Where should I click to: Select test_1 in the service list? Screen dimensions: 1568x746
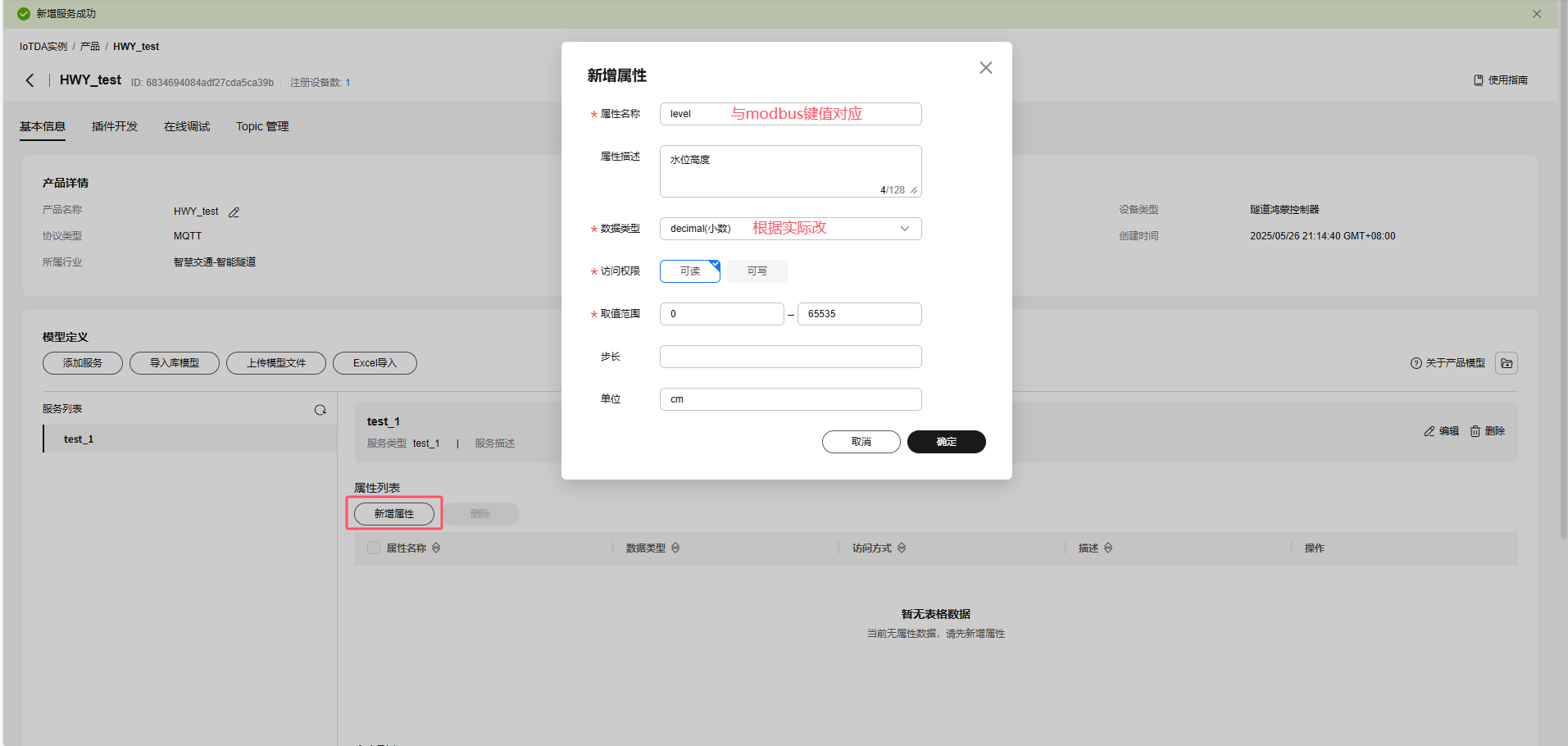[x=190, y=439]
